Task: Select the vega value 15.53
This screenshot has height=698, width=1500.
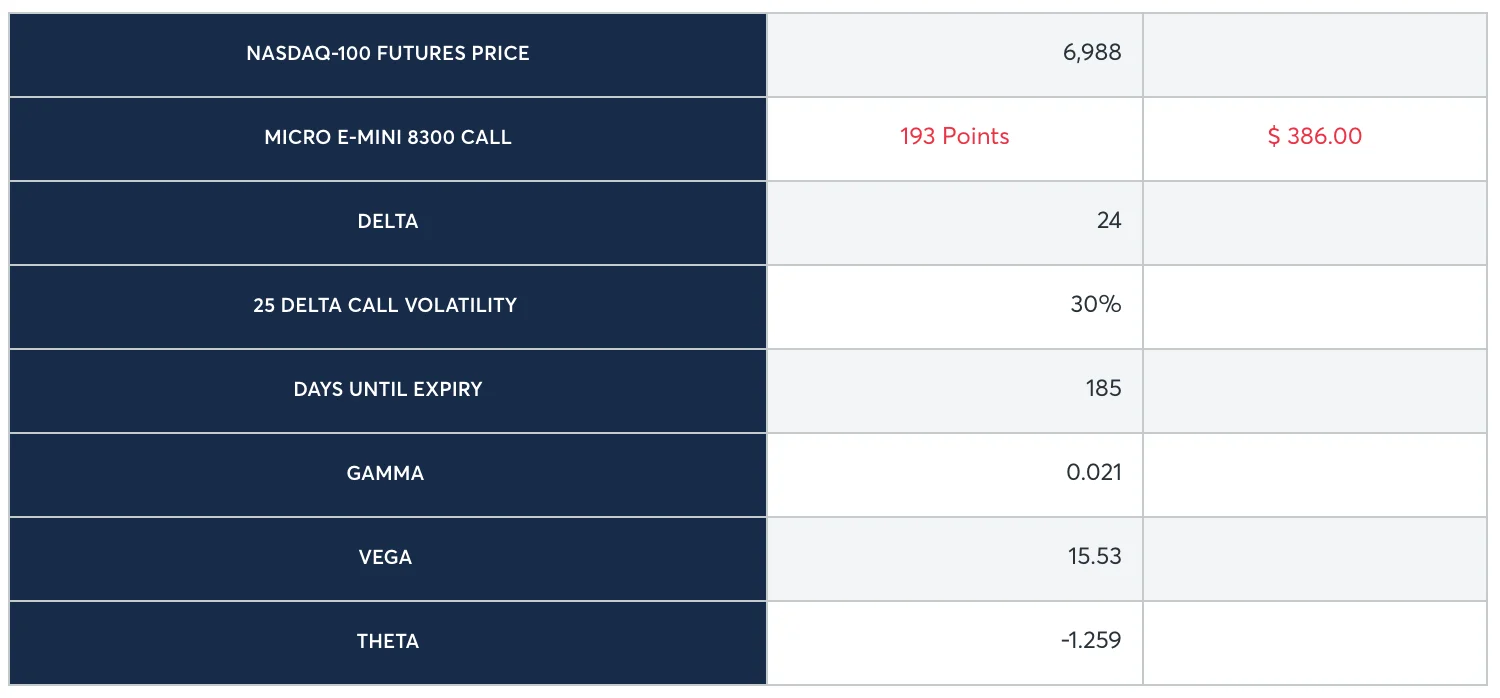Action: coord(1094,557)
